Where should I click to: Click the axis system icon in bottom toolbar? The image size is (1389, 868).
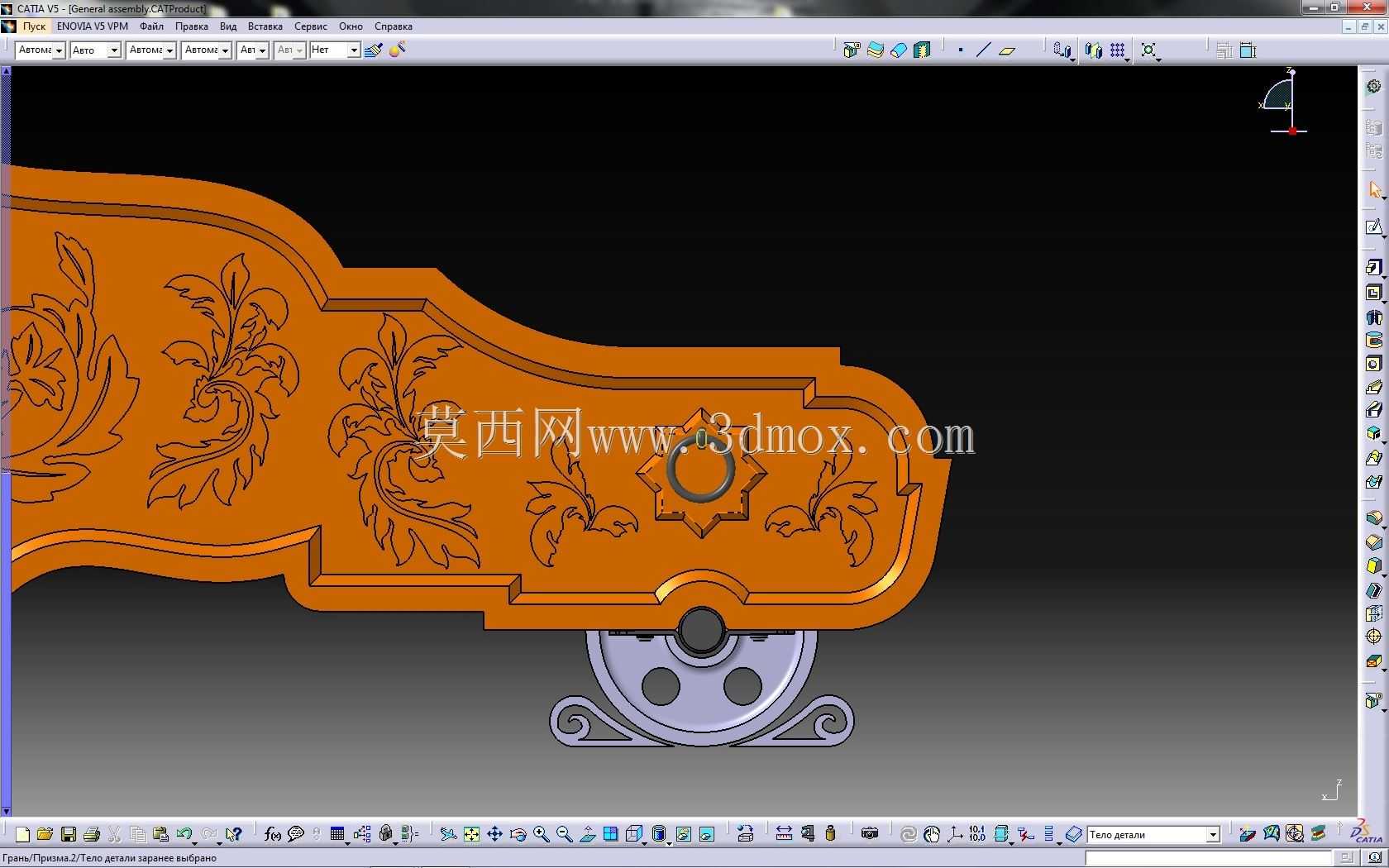(x=955, y=835)
